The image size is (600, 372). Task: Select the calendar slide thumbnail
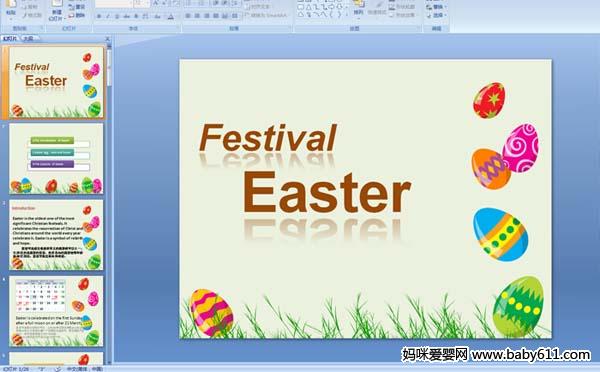tap(56, 311)
